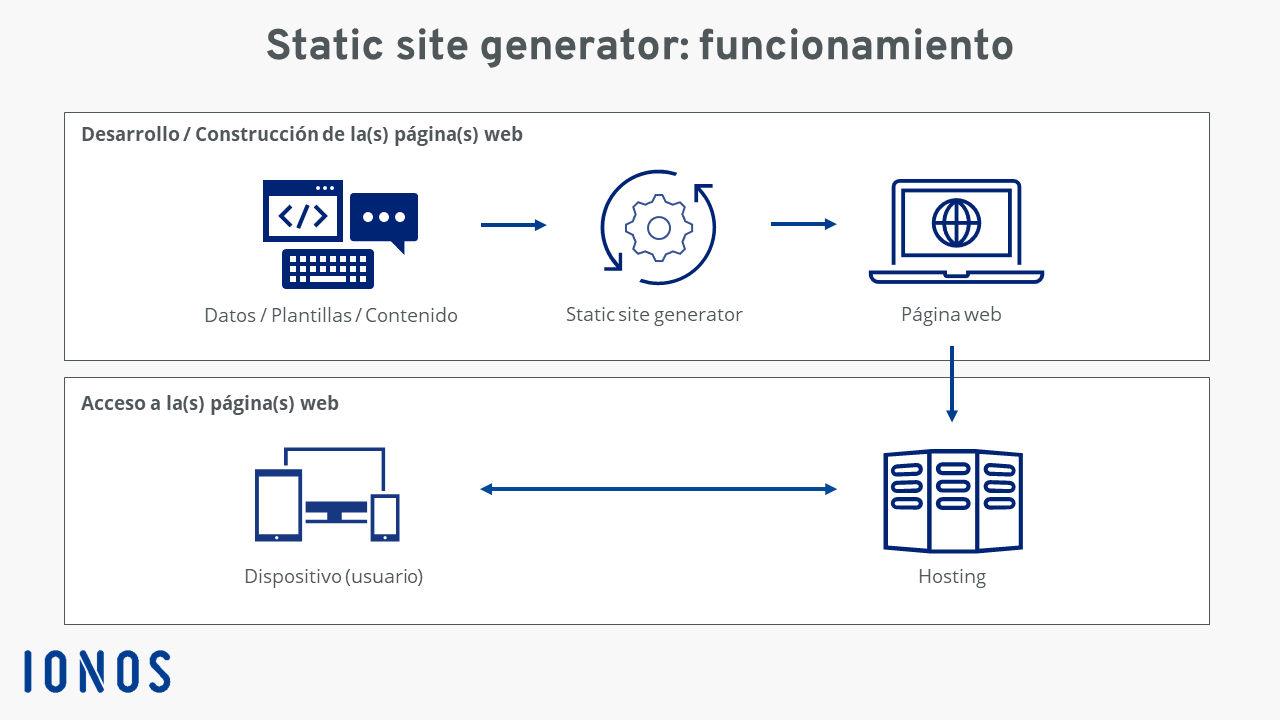The height and width of the screenshot is (720, 1280).
Task: Click the code window icon
Action: pos(303,211)
